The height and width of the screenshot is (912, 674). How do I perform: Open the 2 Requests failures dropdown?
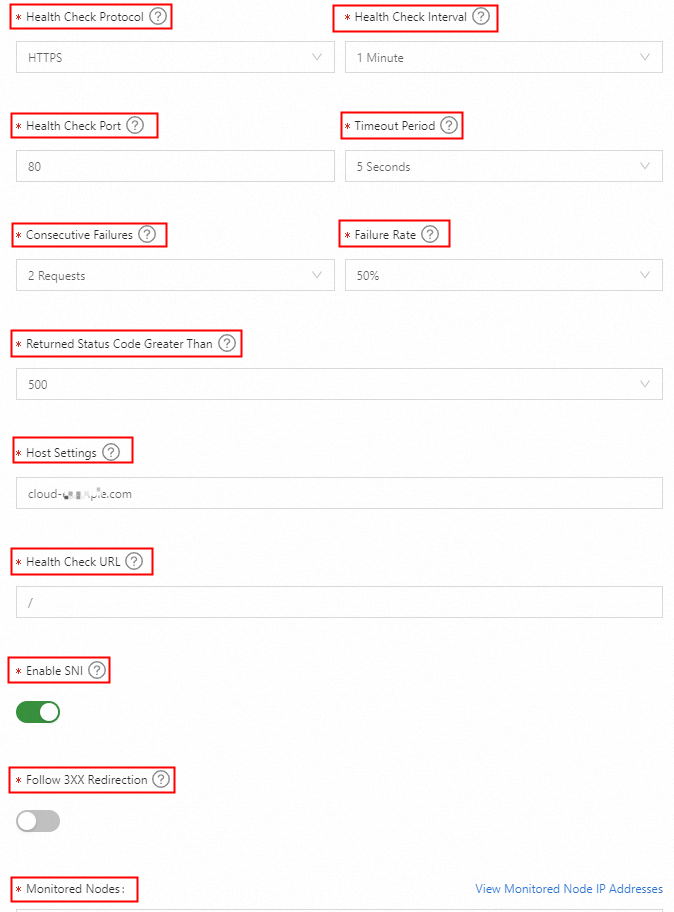175,275
